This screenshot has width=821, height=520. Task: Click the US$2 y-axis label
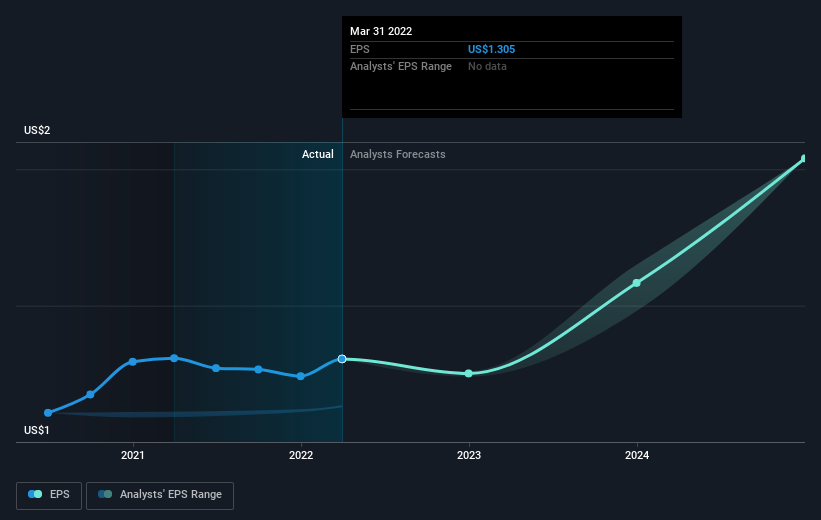click(37, 130)
